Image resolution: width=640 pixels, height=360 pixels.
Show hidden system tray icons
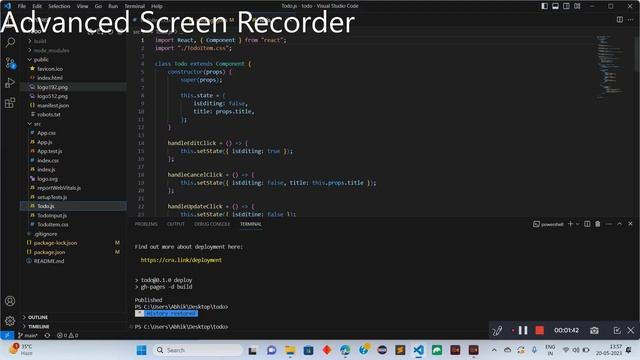tap(494, 350)
